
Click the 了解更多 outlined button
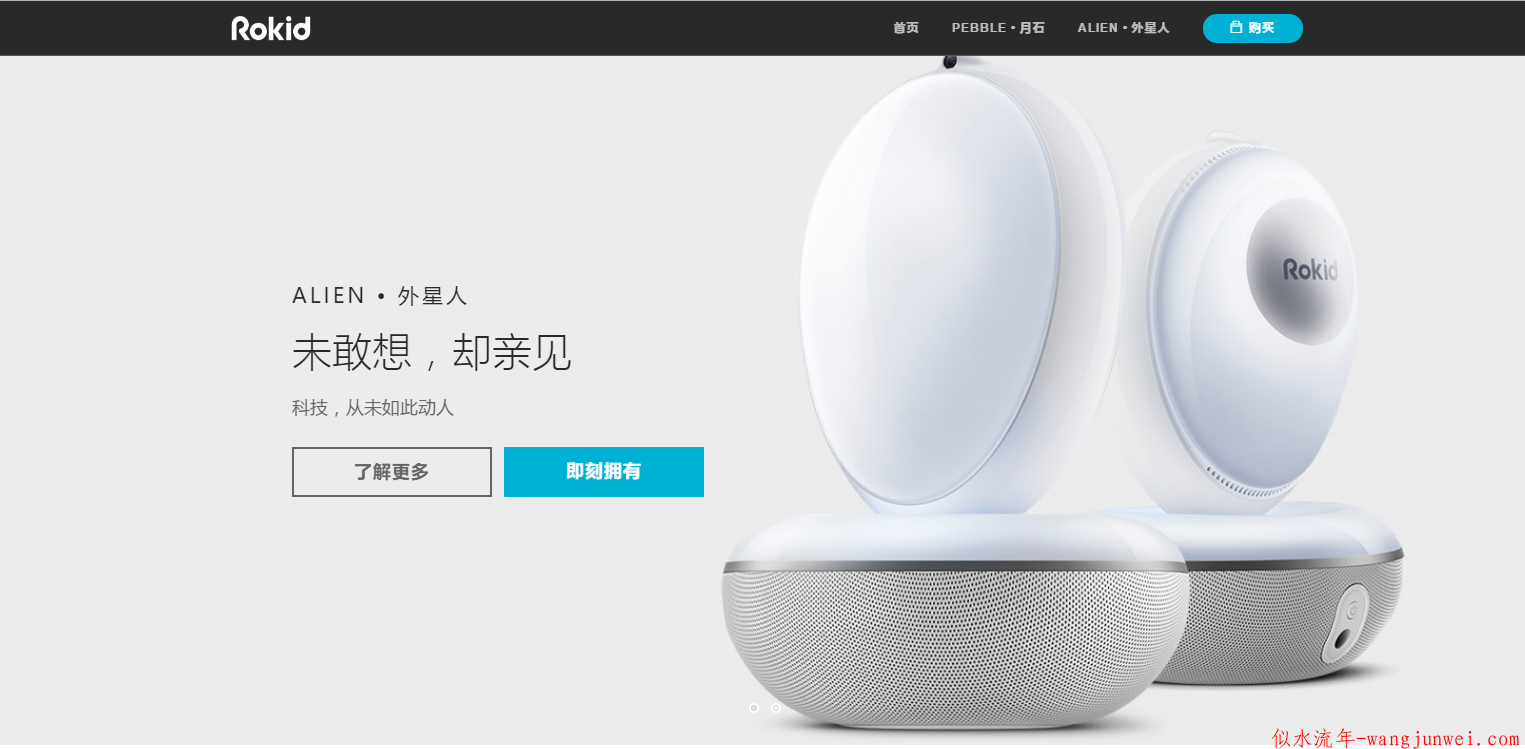392,472
